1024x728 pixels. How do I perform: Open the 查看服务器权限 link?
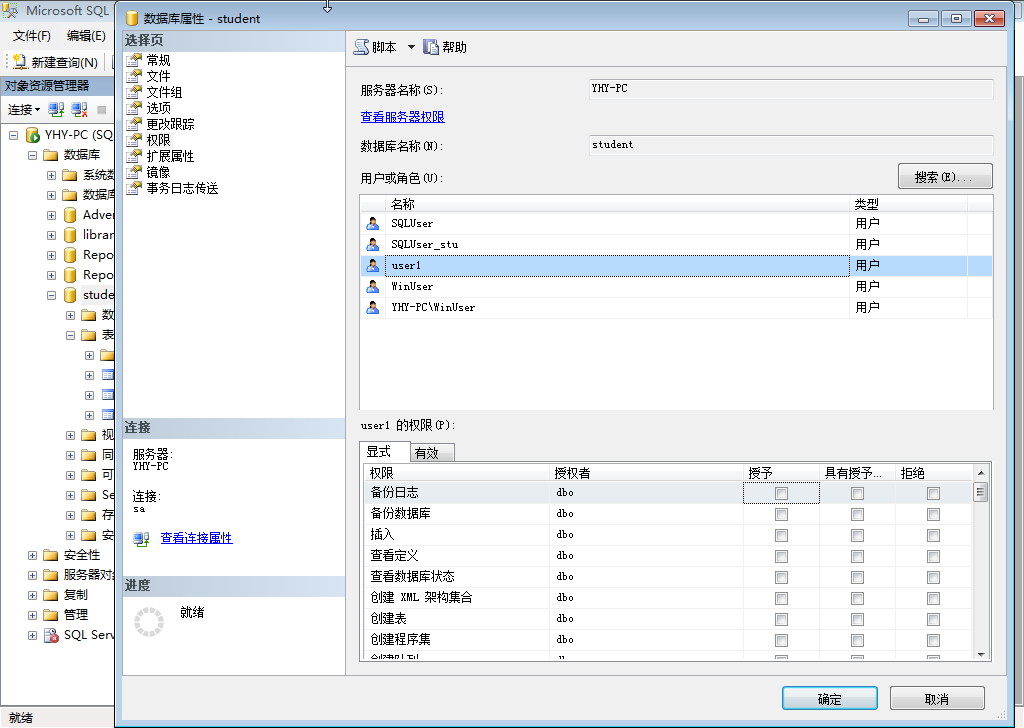click(x=402, y=117)
